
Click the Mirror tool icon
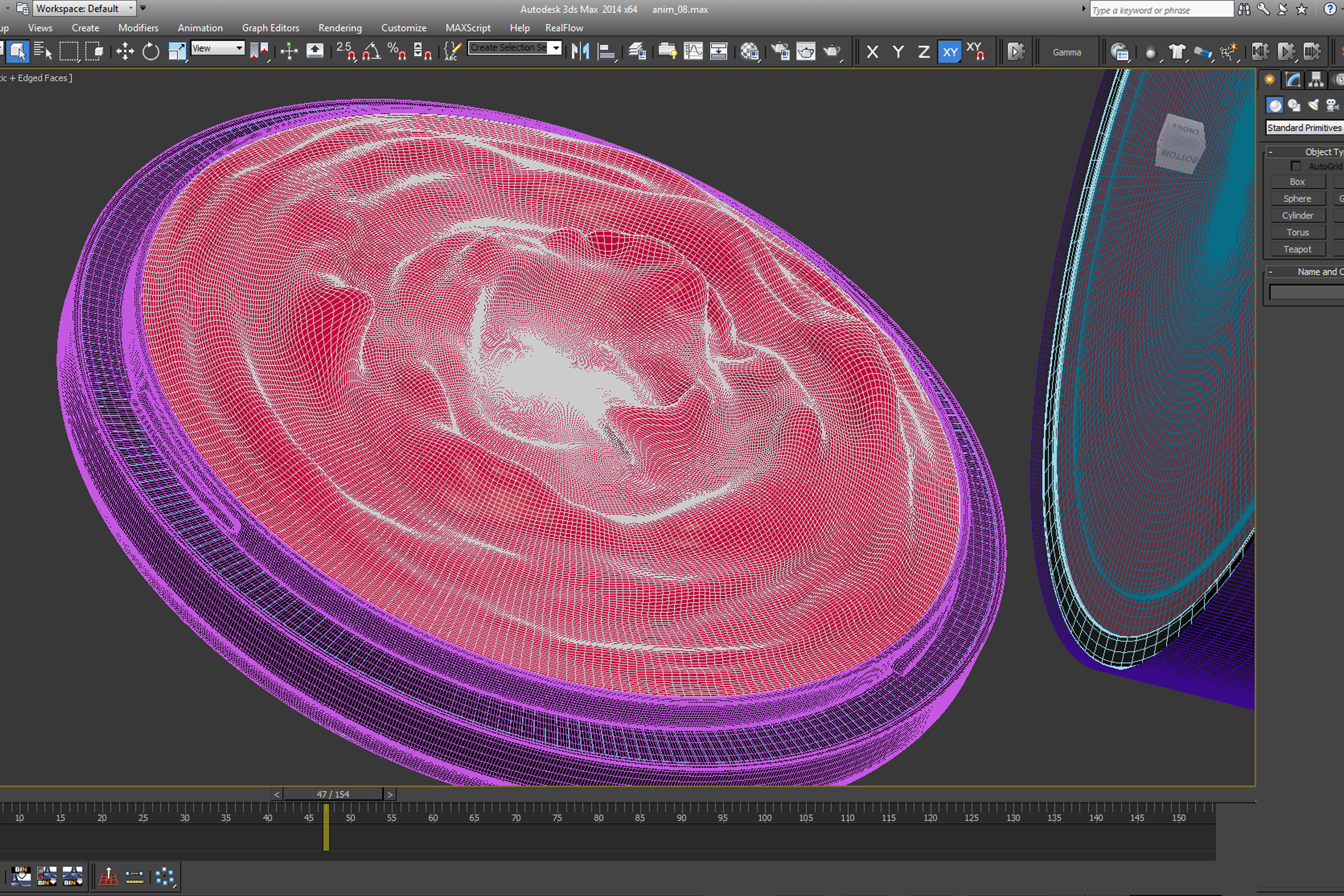coord(580,52)
